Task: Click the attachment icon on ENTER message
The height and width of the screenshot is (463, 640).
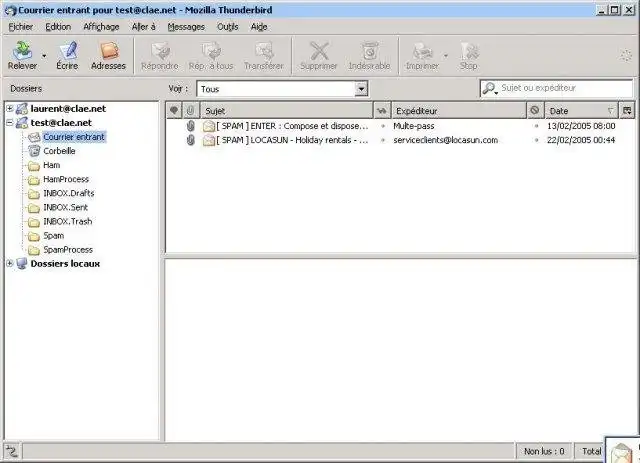Action: coord(191,126)
